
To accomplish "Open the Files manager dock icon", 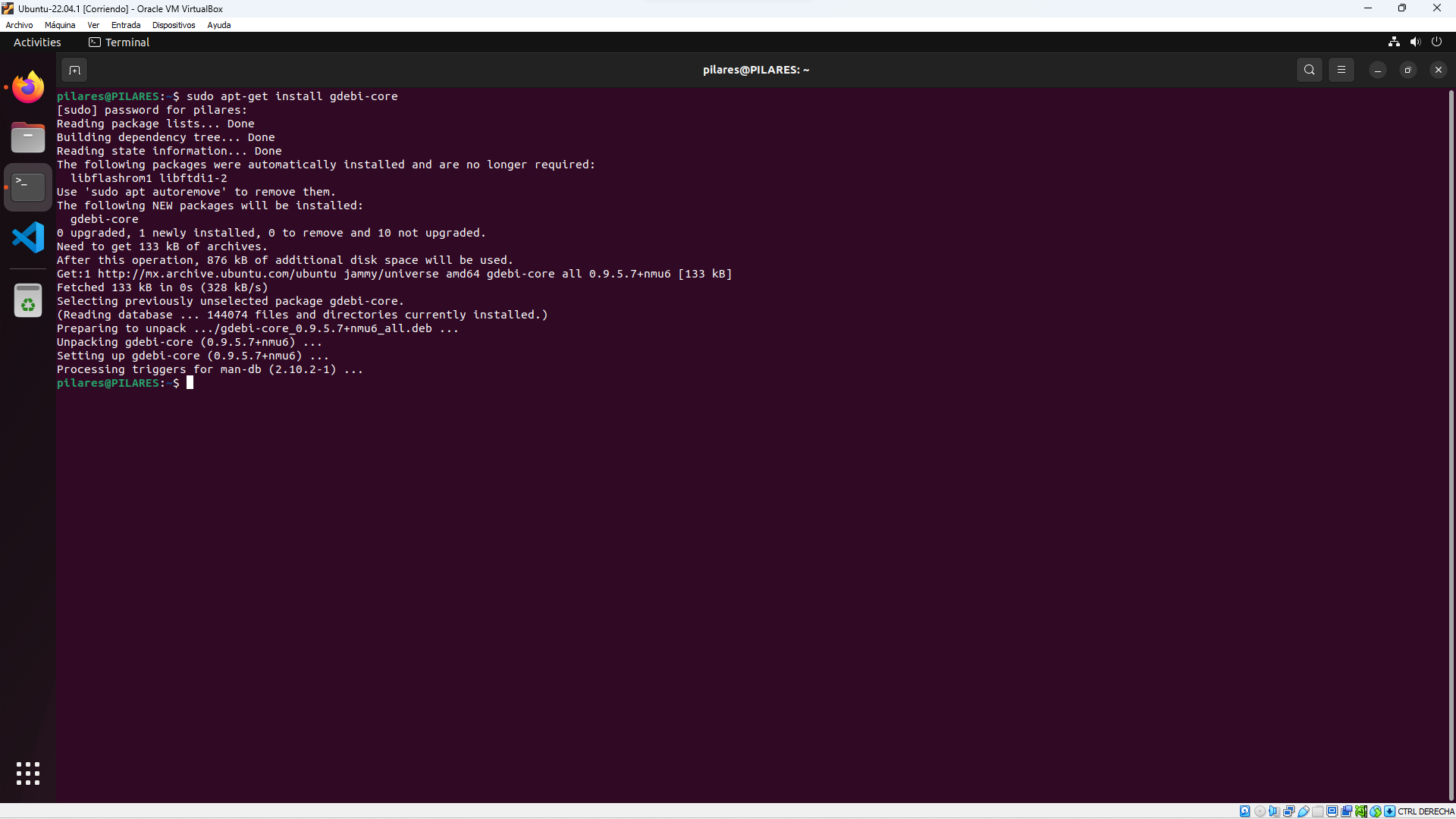I will pos(28,137).
